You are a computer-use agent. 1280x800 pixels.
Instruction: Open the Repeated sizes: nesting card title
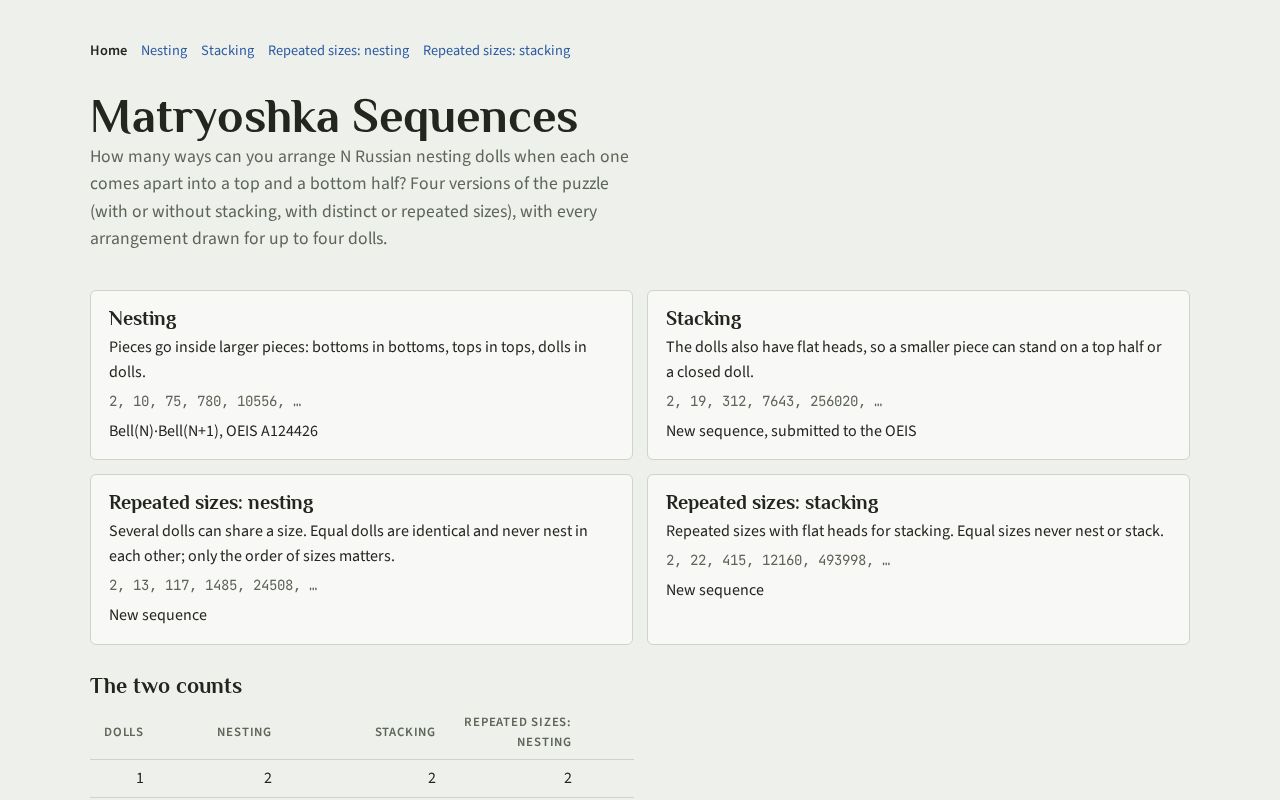[x=211, y=502]
